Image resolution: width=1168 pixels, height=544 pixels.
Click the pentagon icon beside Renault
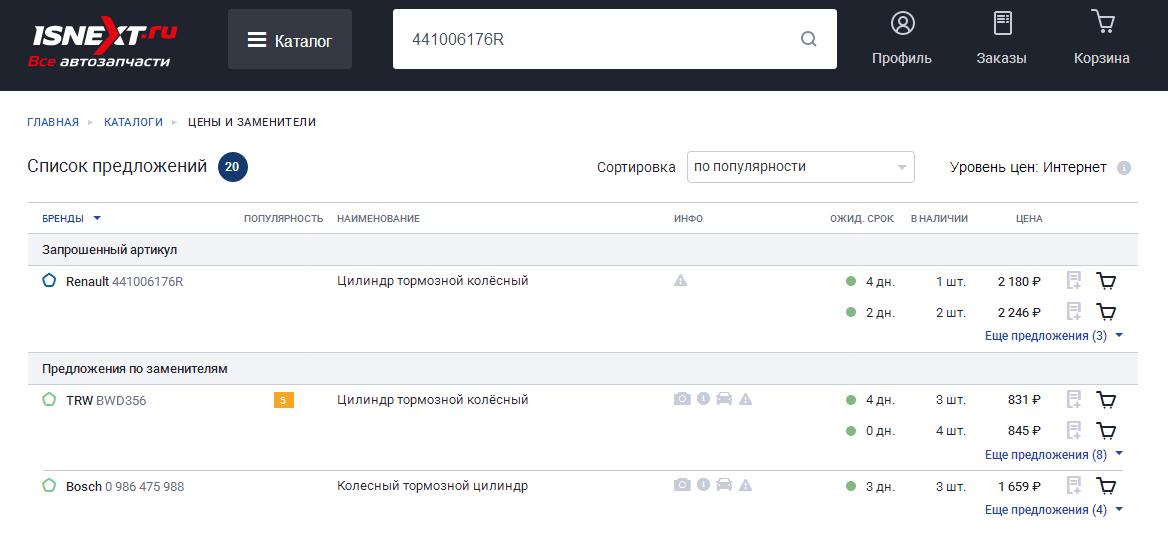coord(49,281)
